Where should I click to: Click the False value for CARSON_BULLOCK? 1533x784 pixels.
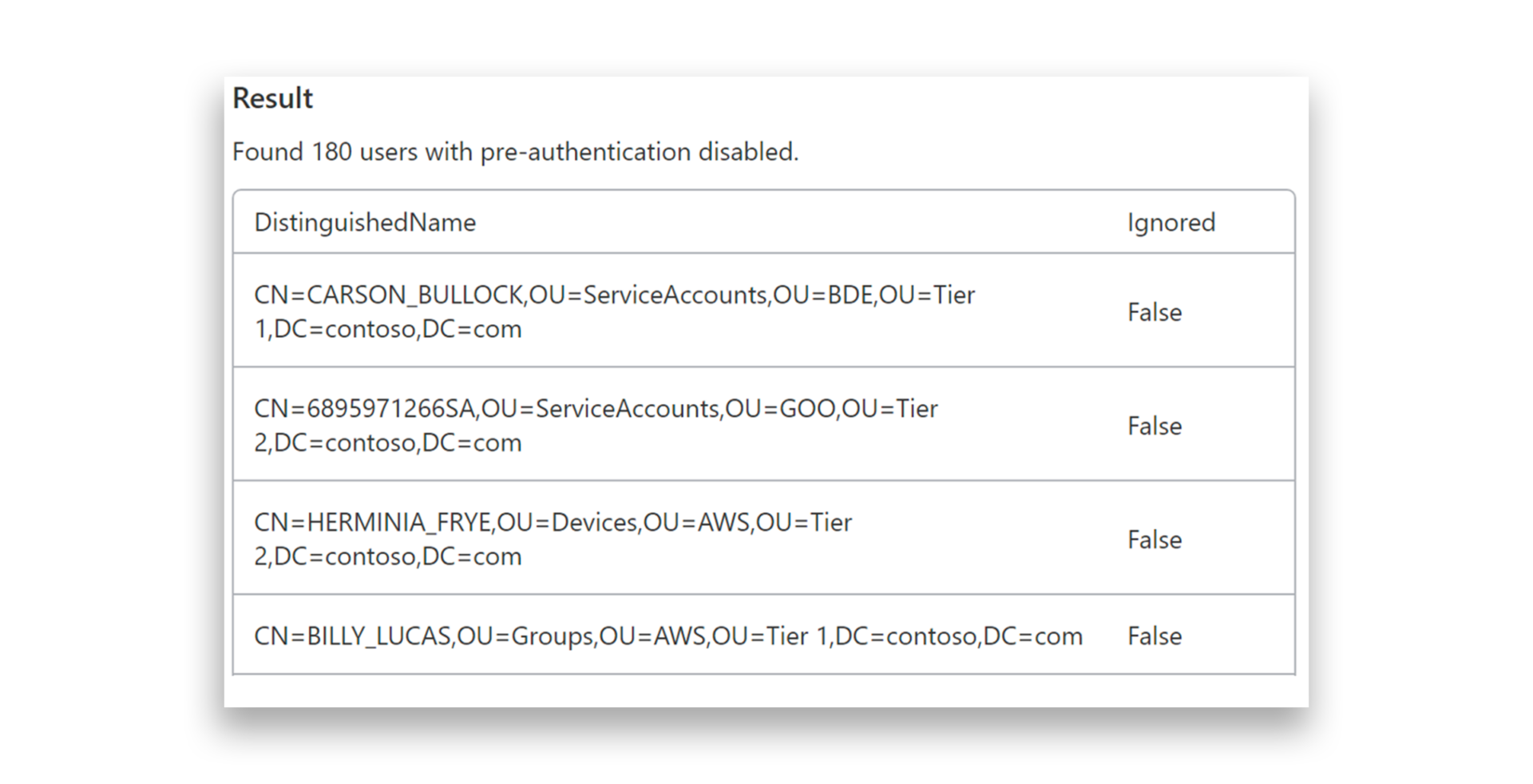[x=1154, y=312]
